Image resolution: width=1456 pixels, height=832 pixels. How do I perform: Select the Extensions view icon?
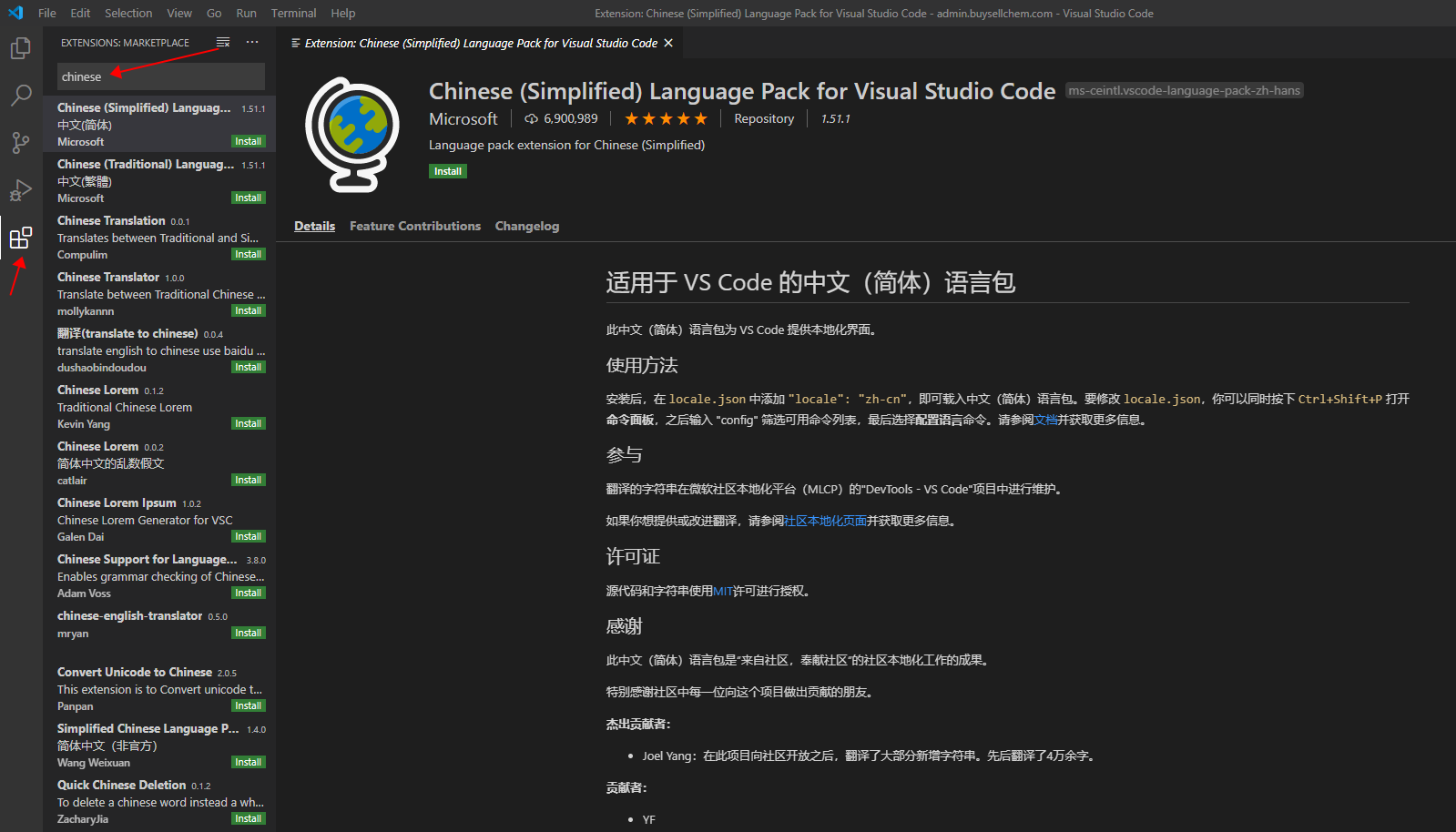tap(20, 238)
